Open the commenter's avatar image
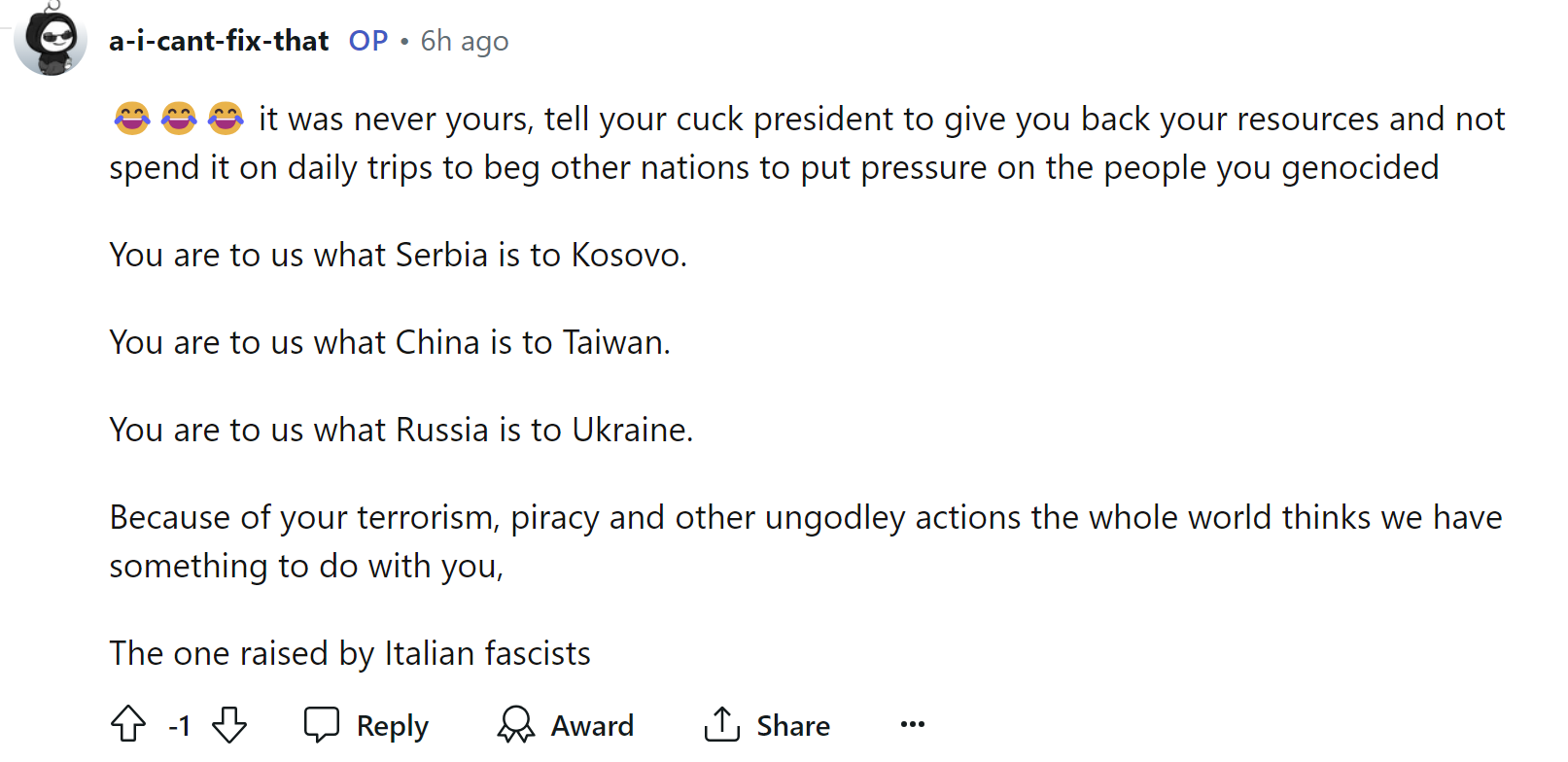The width and height of the screenshot is (1568, 762). (x=51, y=40)
